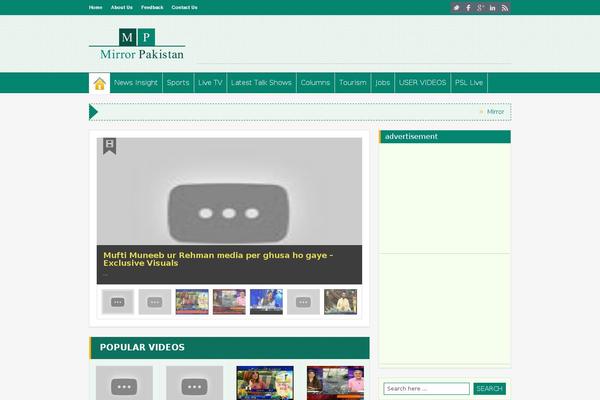The image size is (600, 400).
Task: Open Latest Talk Shows menu
Action: [x=261, y=83]
